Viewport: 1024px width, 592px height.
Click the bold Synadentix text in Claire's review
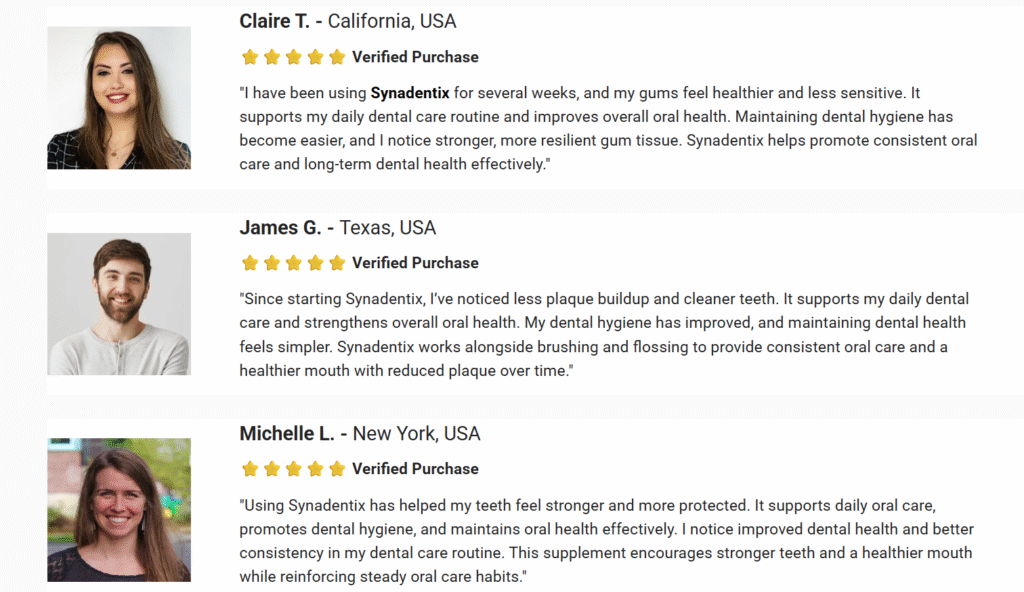410,93
